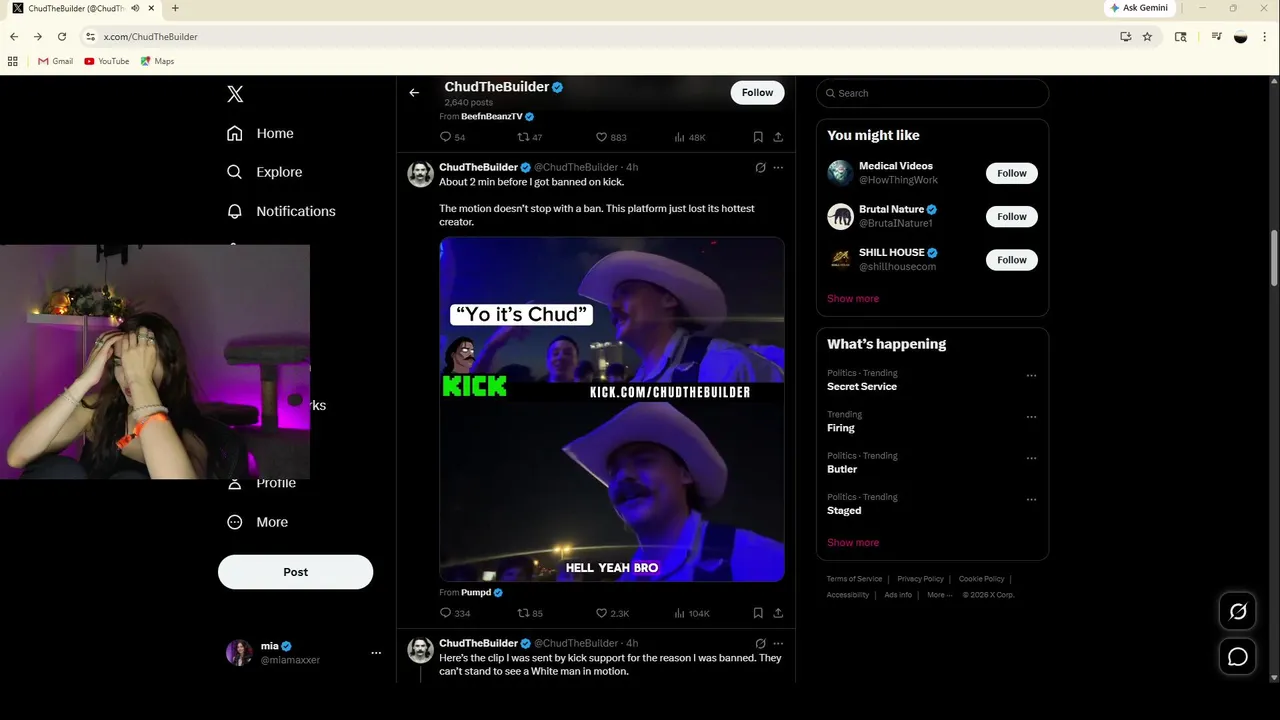Click the X logo icon
1280x720 pixels.
235,94
